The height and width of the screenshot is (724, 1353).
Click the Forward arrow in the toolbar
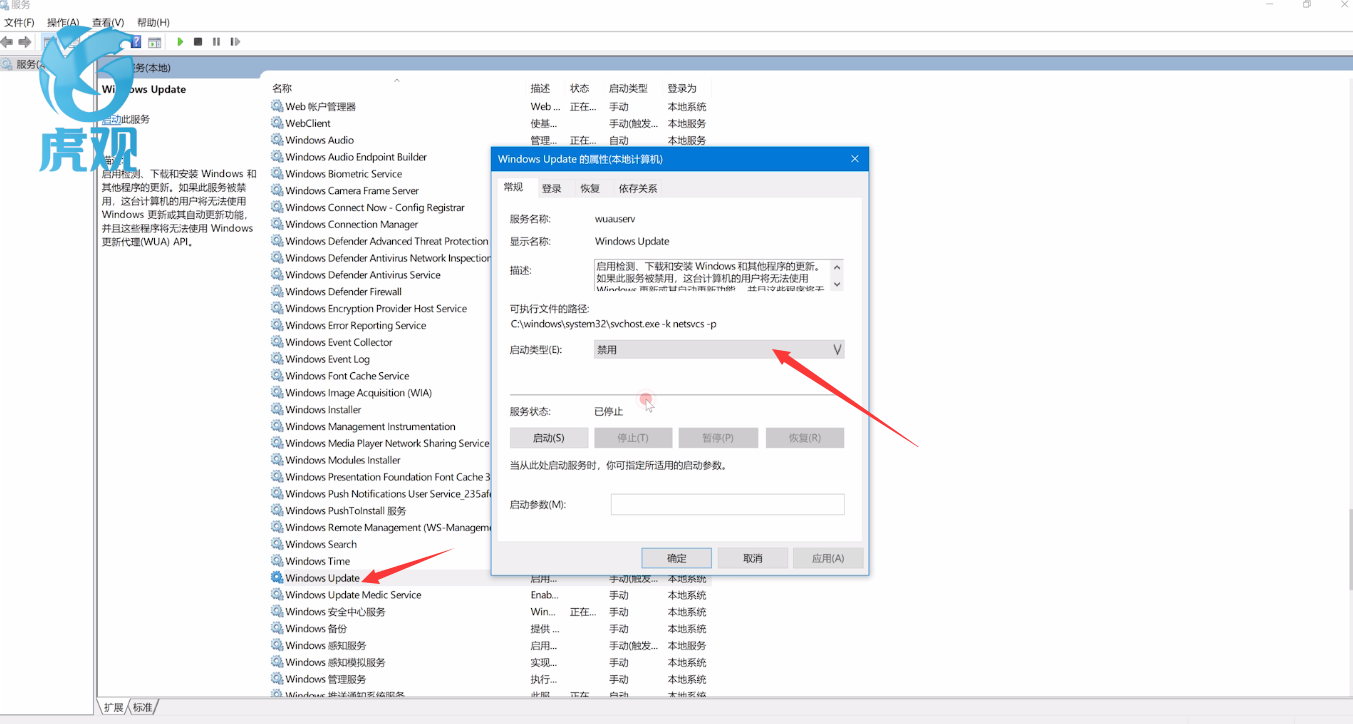point(23,42)
